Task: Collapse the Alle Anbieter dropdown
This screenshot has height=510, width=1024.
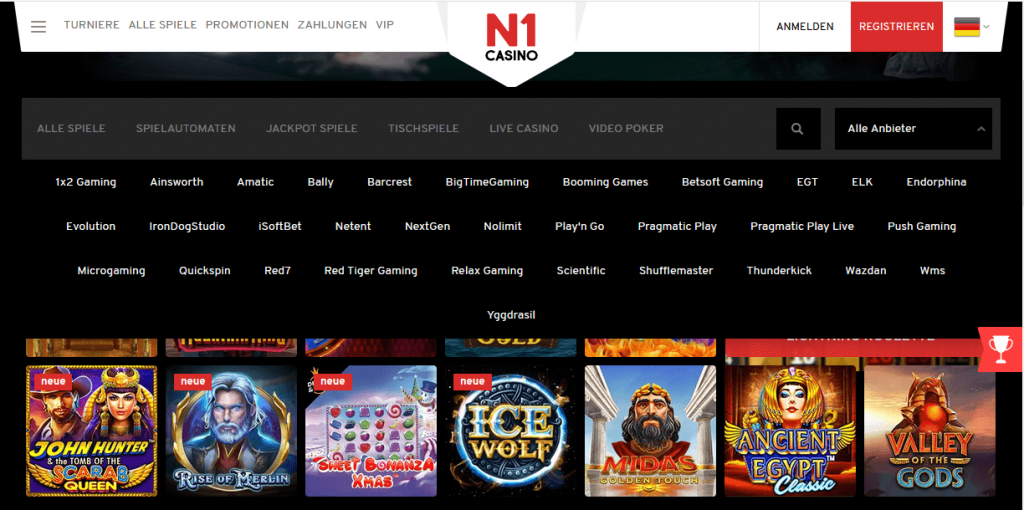Action: click(x=913, y=129)
